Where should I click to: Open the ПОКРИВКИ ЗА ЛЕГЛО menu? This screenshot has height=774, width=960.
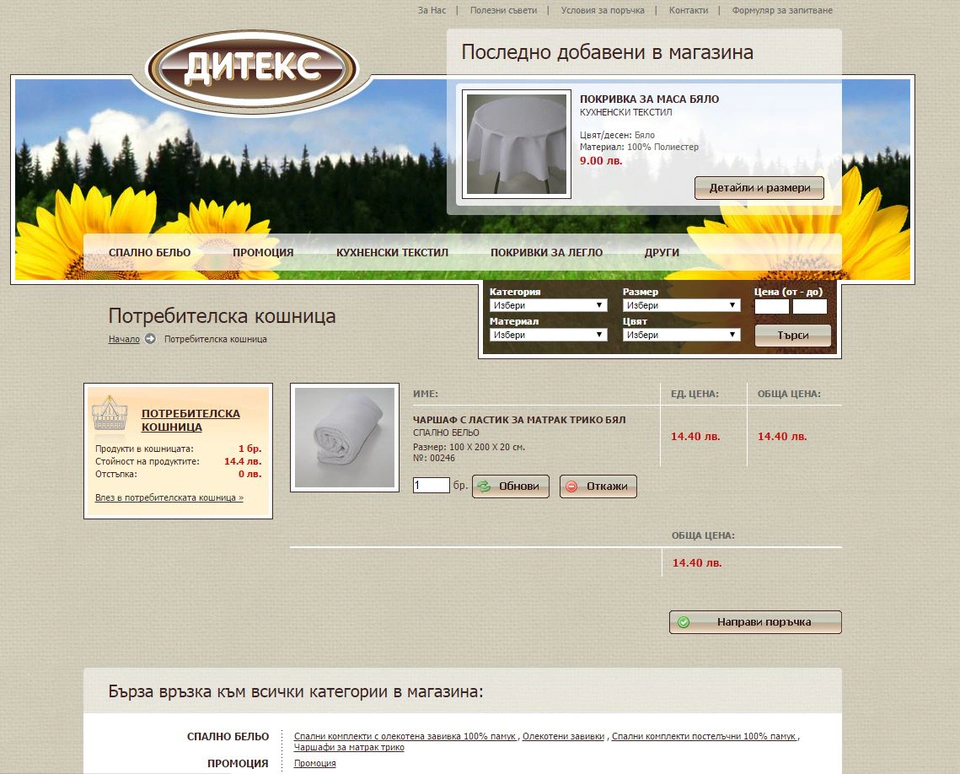pyautogui.click(x=546, y=252)
